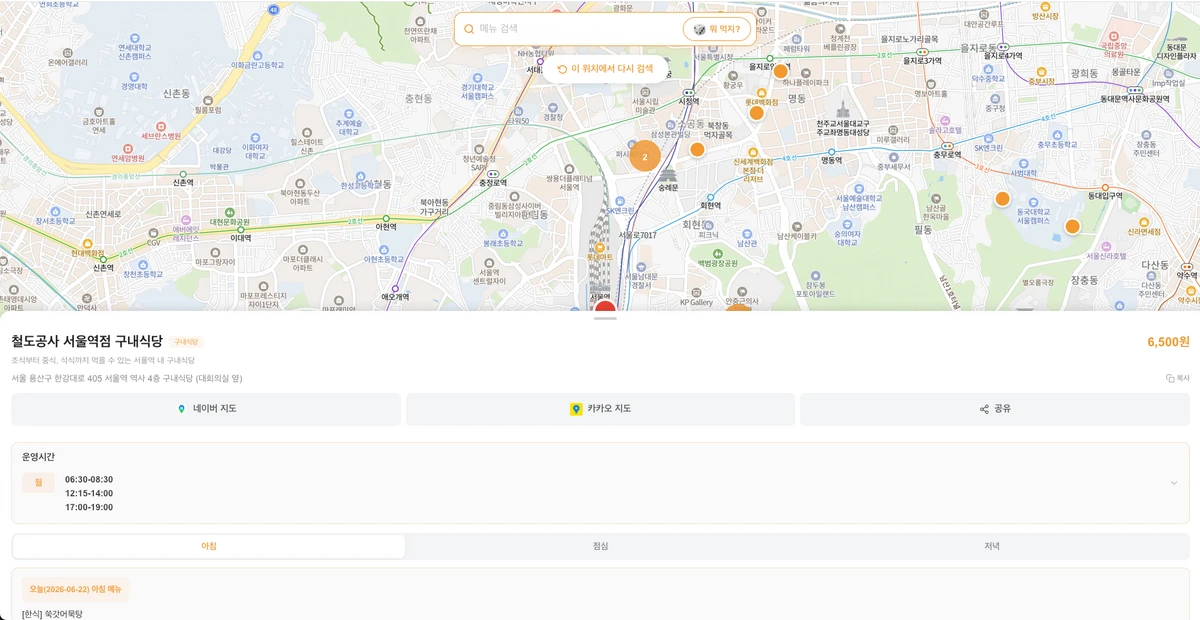Click the 세브란스병원 map label
This screenshot has height=620, width=1200.
(161, 135)
